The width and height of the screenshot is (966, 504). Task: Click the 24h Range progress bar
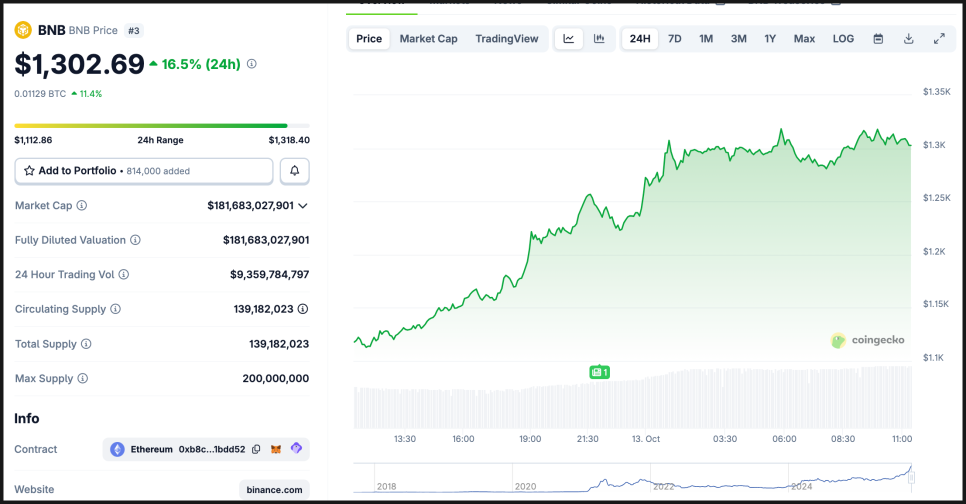162,126
